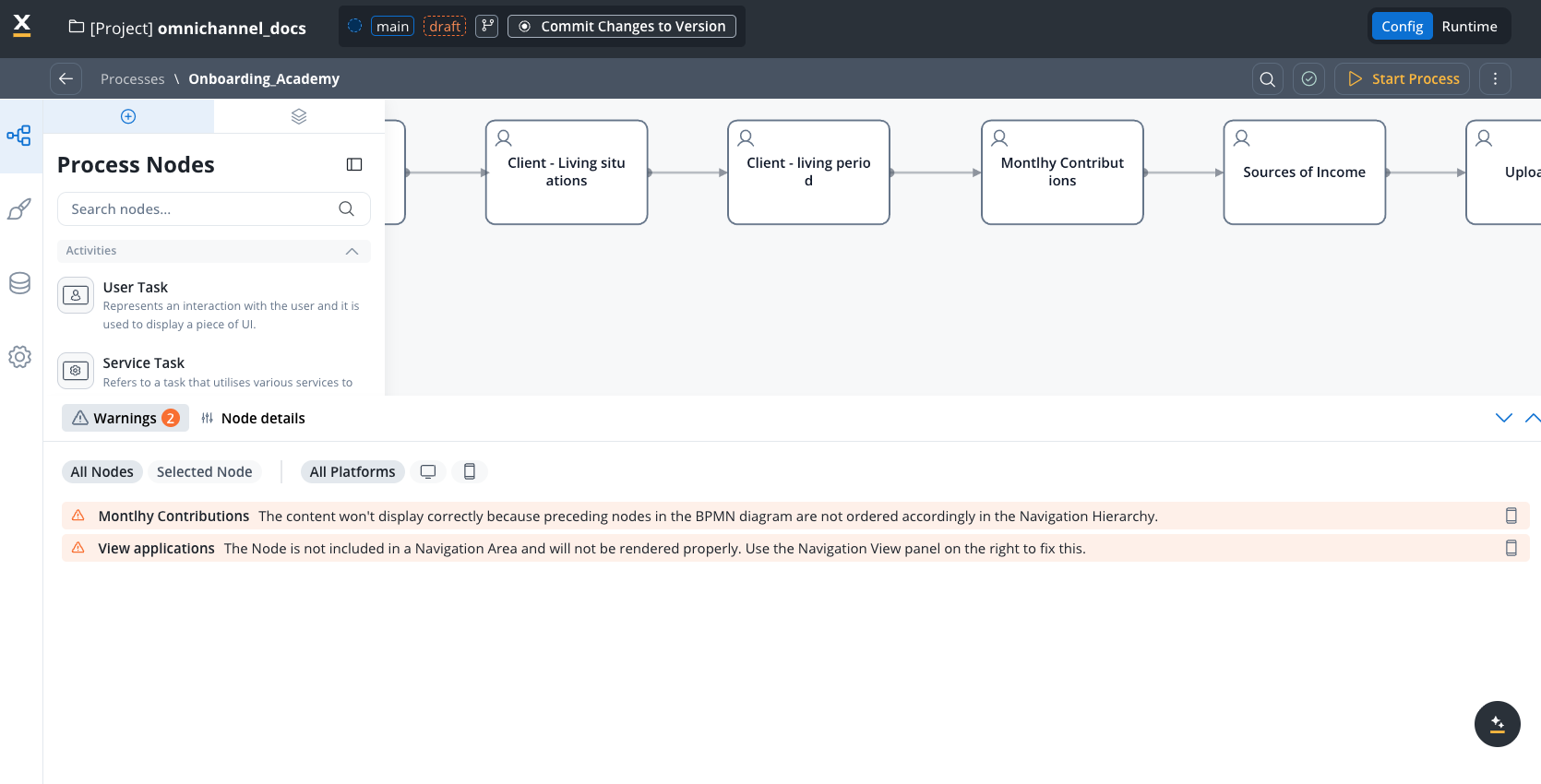Collapse the Activities section
Screen dimensions: 1541x784
(x=352, y=251)
